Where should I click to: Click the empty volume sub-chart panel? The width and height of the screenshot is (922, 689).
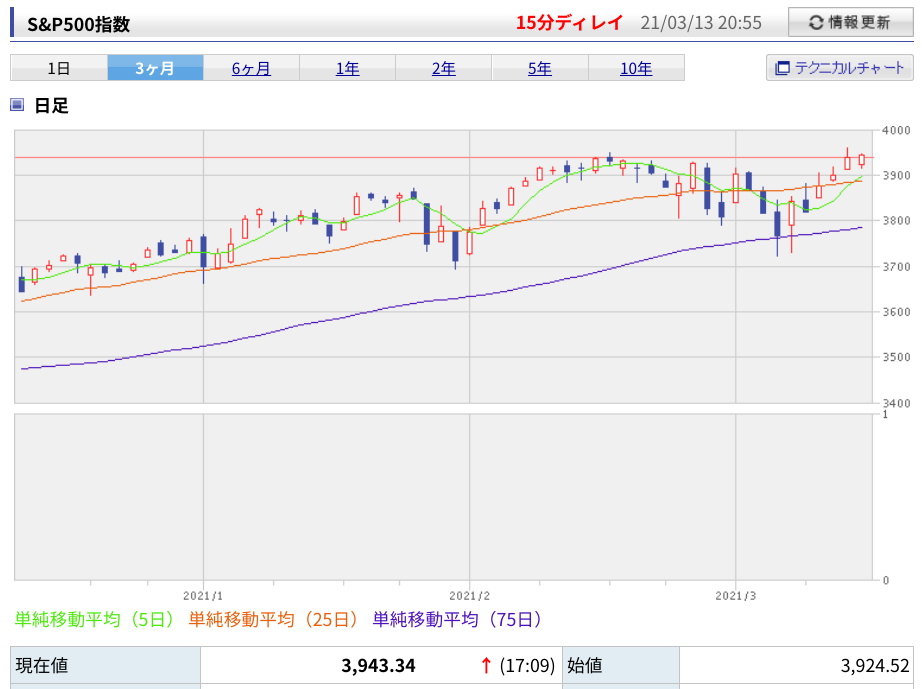click(443, 497)
